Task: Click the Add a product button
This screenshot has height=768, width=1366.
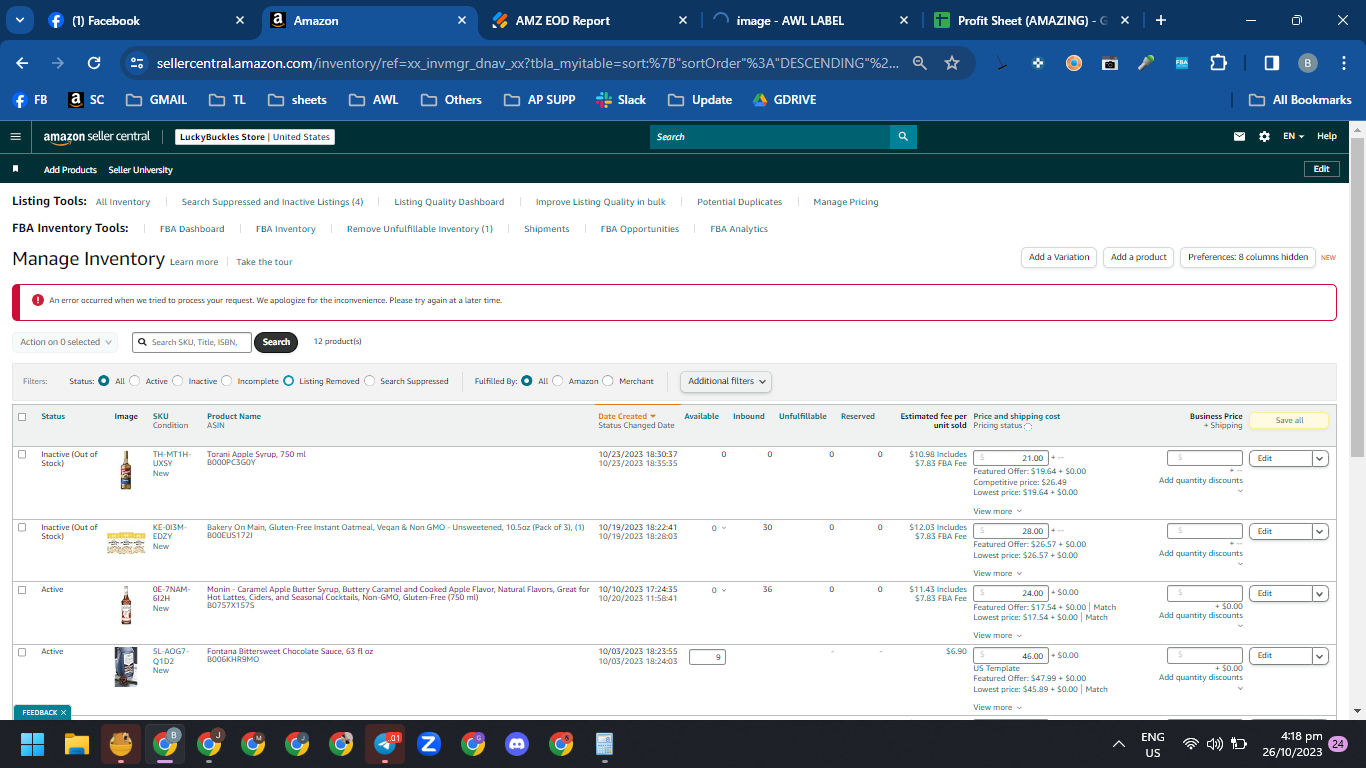Action: [1139, 257]
